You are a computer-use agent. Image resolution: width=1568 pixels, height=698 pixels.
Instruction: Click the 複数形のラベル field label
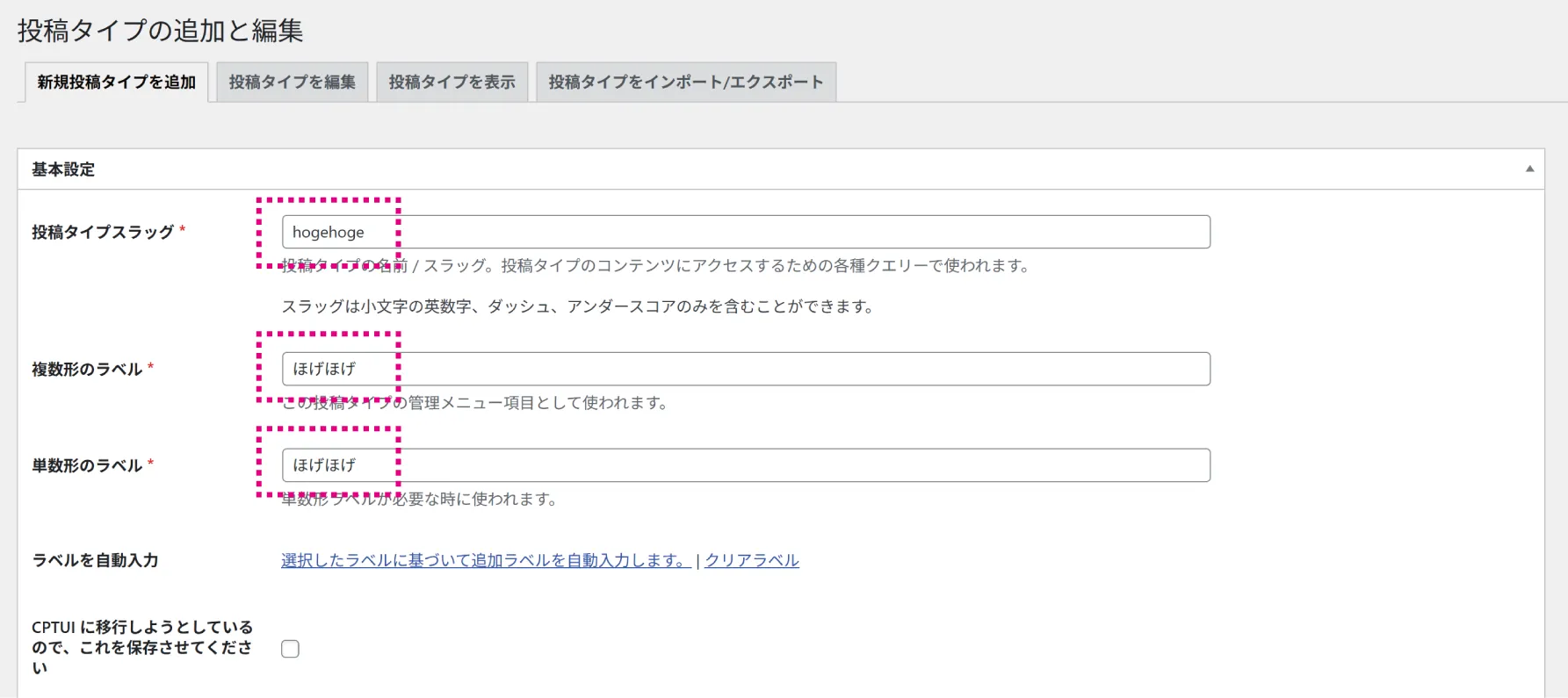(87, 369)
